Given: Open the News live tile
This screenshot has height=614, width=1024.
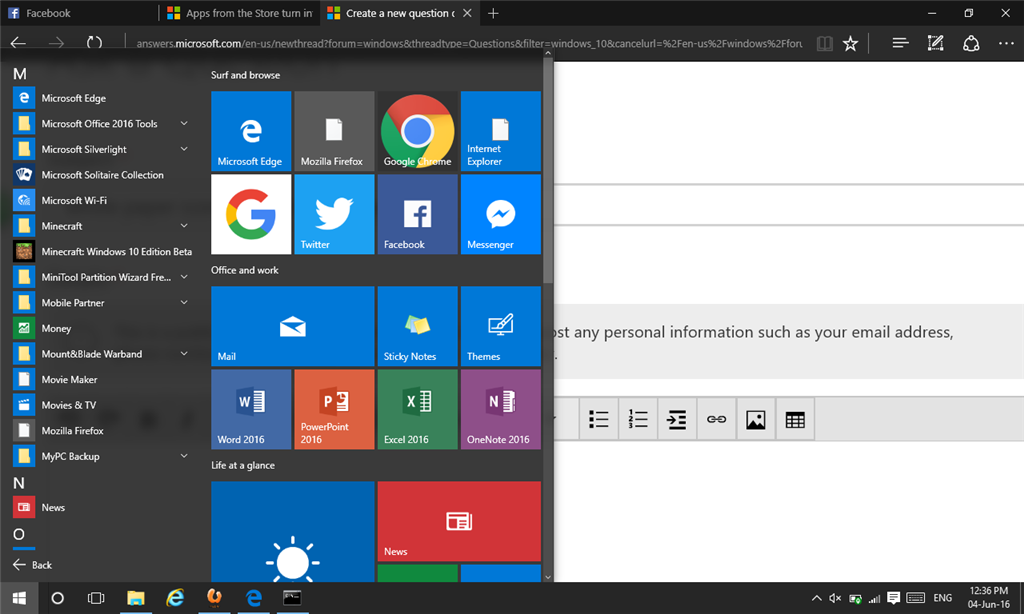Looking at the screenshot, I should point(459,521).
